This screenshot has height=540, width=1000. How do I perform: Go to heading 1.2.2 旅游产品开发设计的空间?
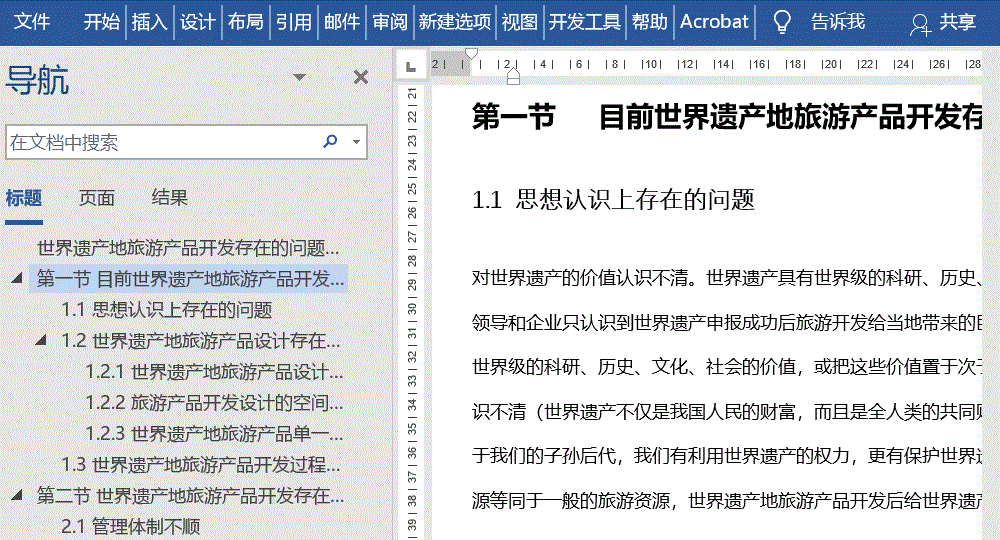[214, 402]
